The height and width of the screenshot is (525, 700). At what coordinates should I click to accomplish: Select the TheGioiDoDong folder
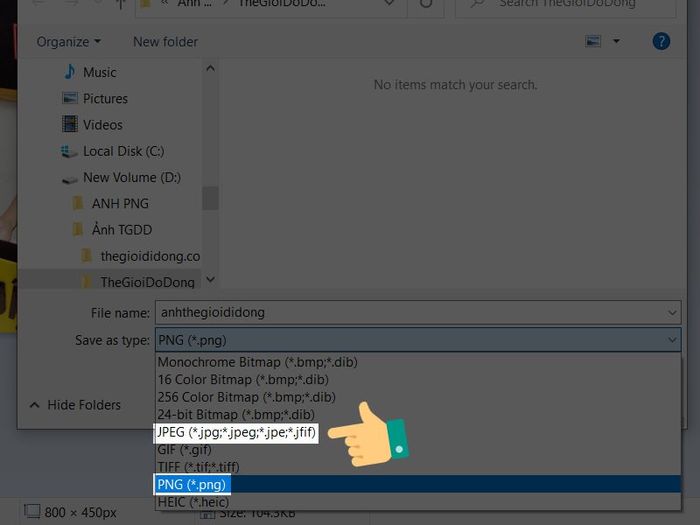147,282
